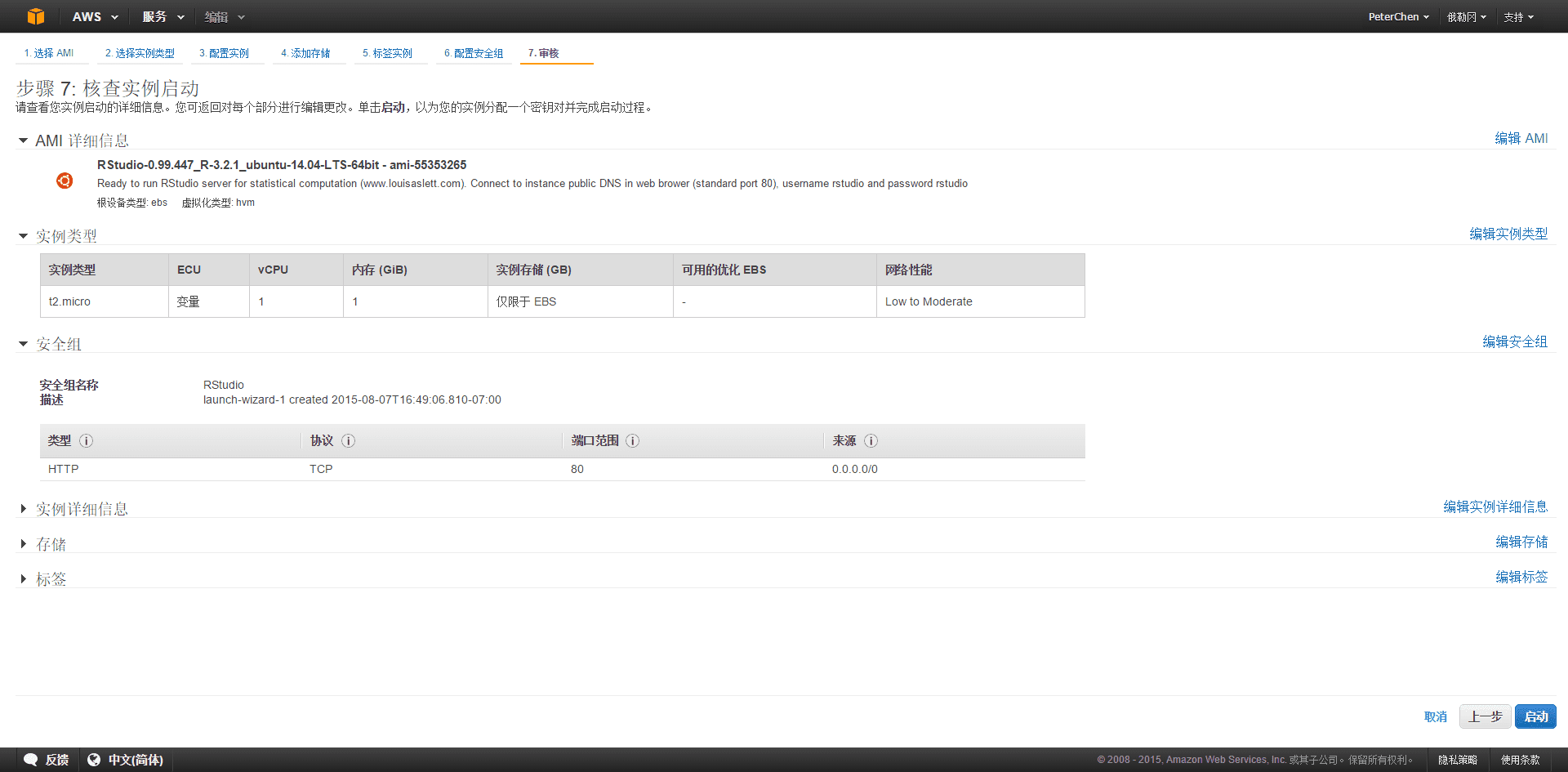Click the 编辑实例详细信息 link
This screenshot has width=1568, height=772.
[1495, 506]
